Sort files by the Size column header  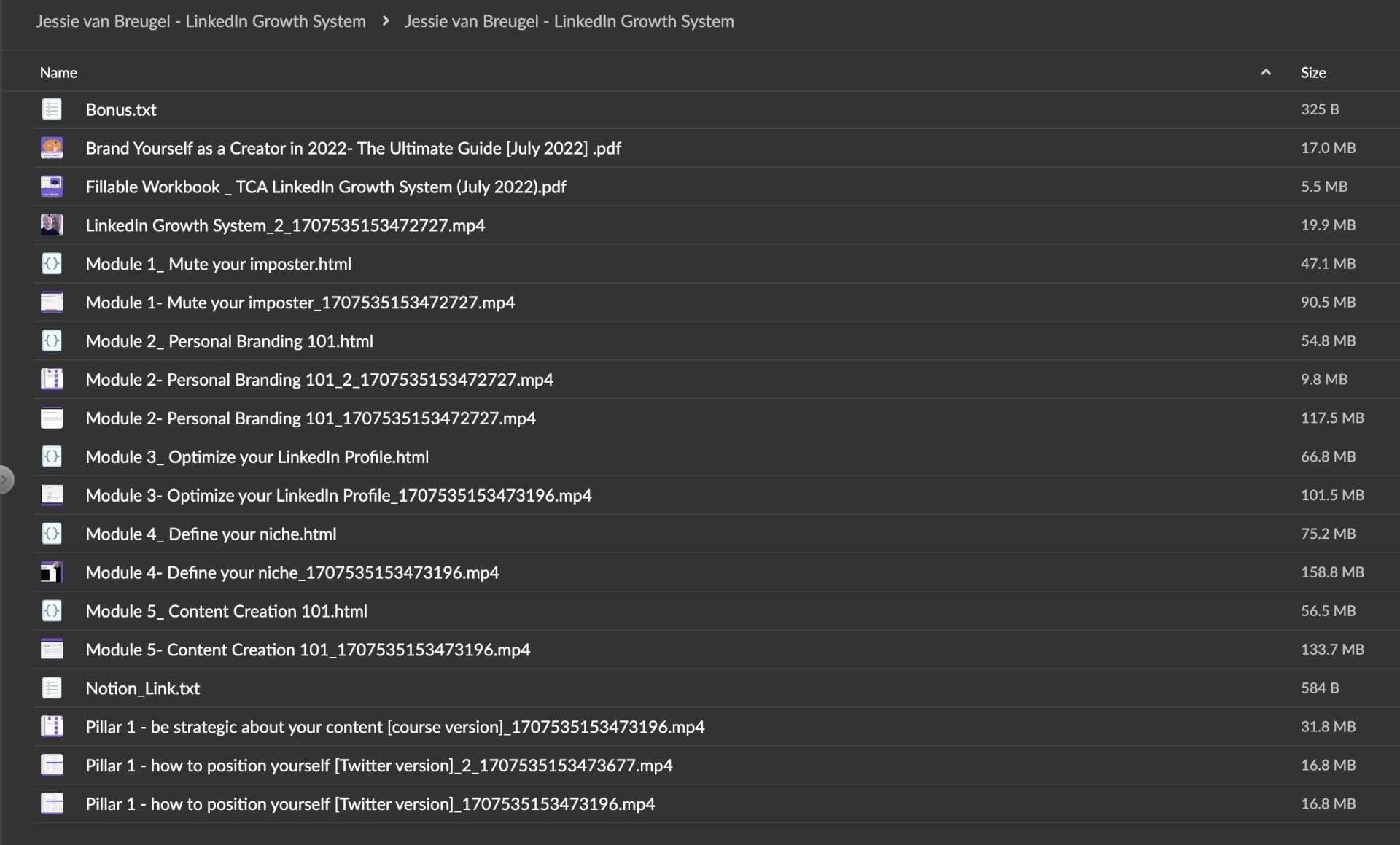pyautogui.click(x=1313, y=73)
